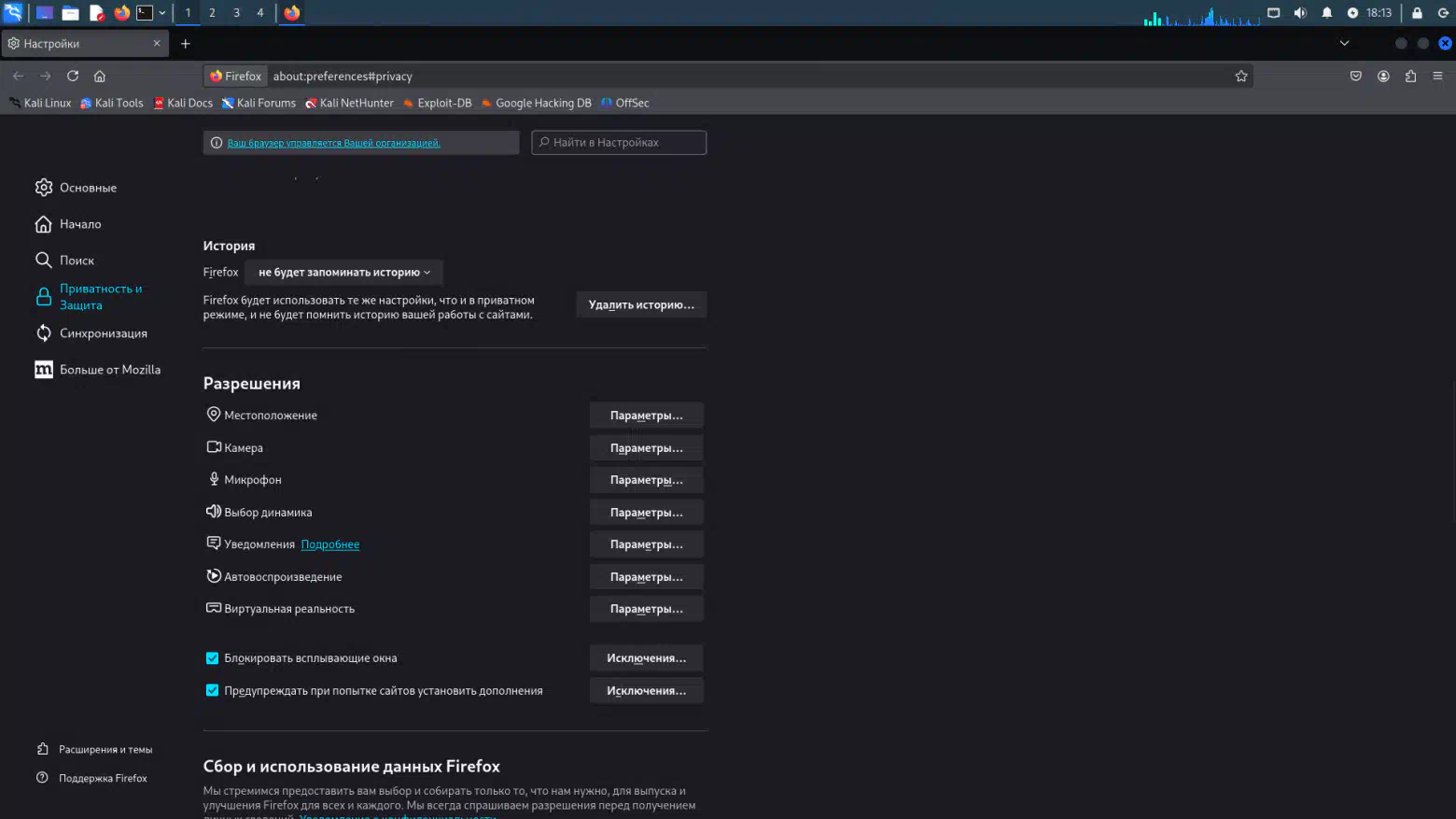Open the terminal emulator icon

(x=145, y=13)
